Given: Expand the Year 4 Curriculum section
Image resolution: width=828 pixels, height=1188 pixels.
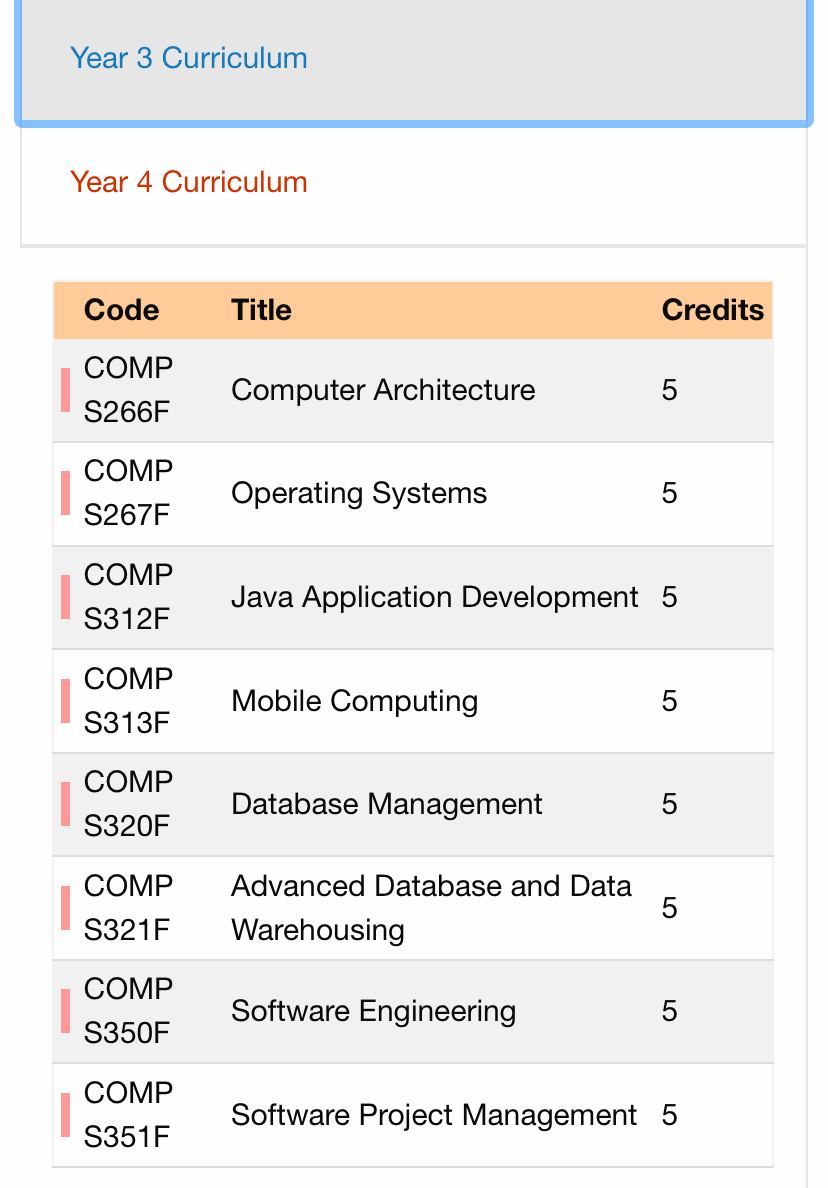Looking at the screenshot, I should [189, 182].
